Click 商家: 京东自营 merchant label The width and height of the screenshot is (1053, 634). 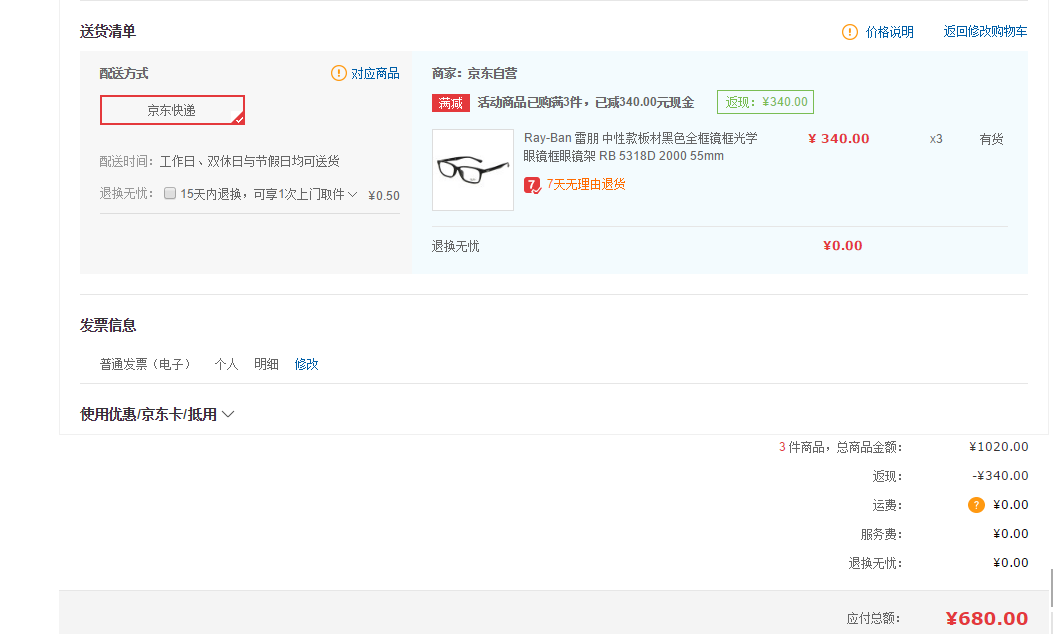474,73
